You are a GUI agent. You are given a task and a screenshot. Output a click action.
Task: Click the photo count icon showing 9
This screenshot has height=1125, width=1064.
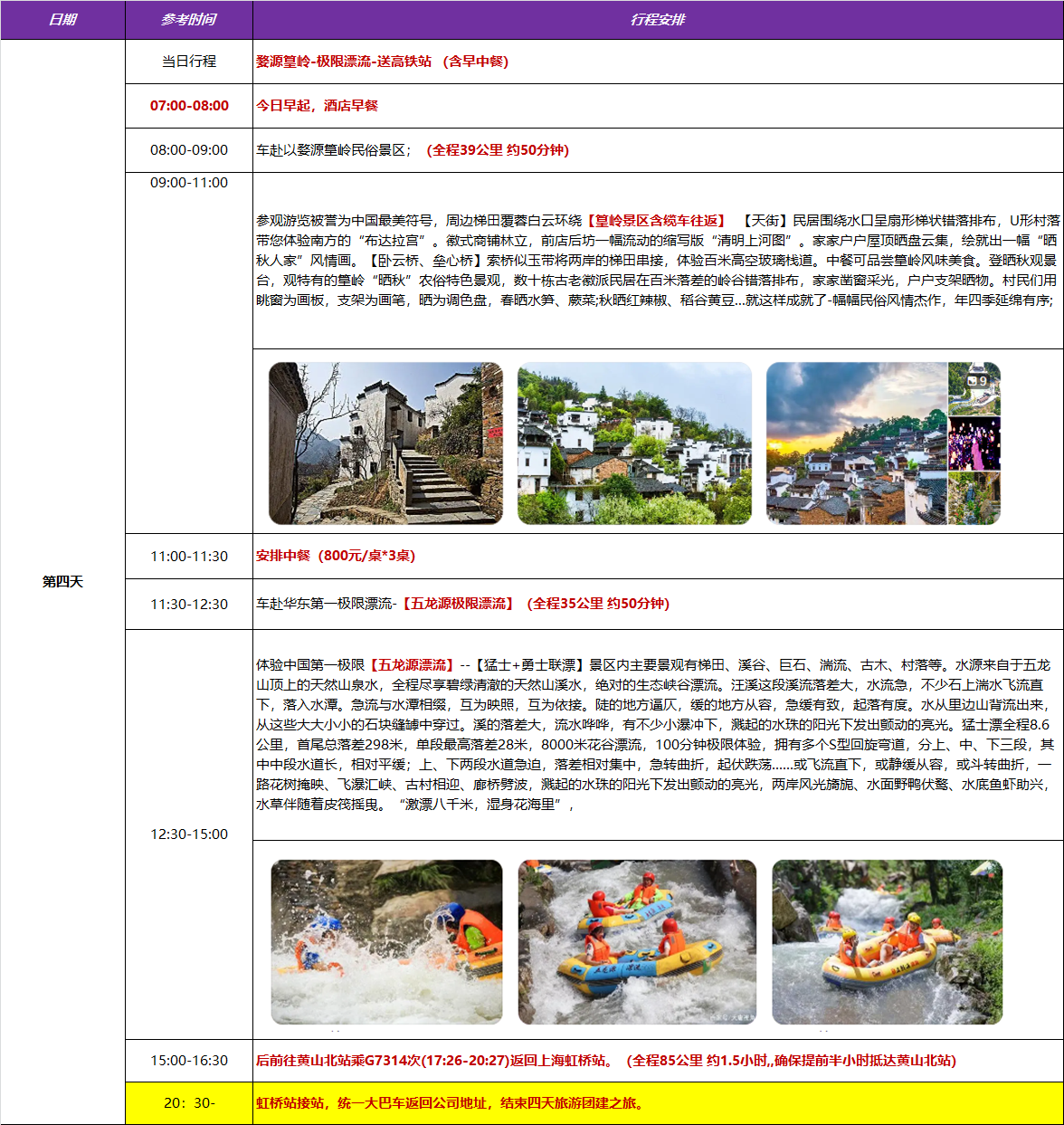pos(976,381)
